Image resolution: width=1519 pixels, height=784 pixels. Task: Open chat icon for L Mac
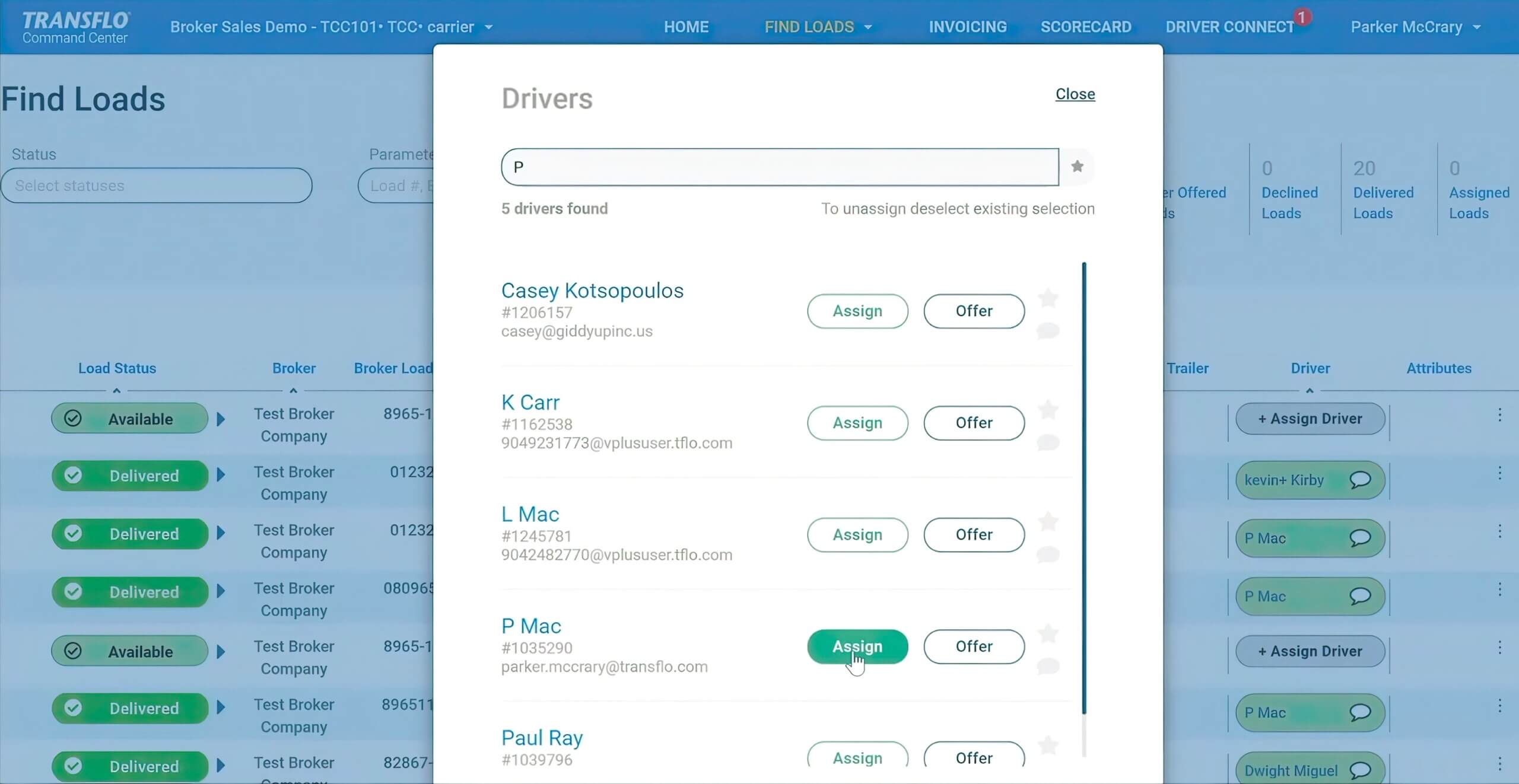pyautogui.click(x=1048, y=554)
